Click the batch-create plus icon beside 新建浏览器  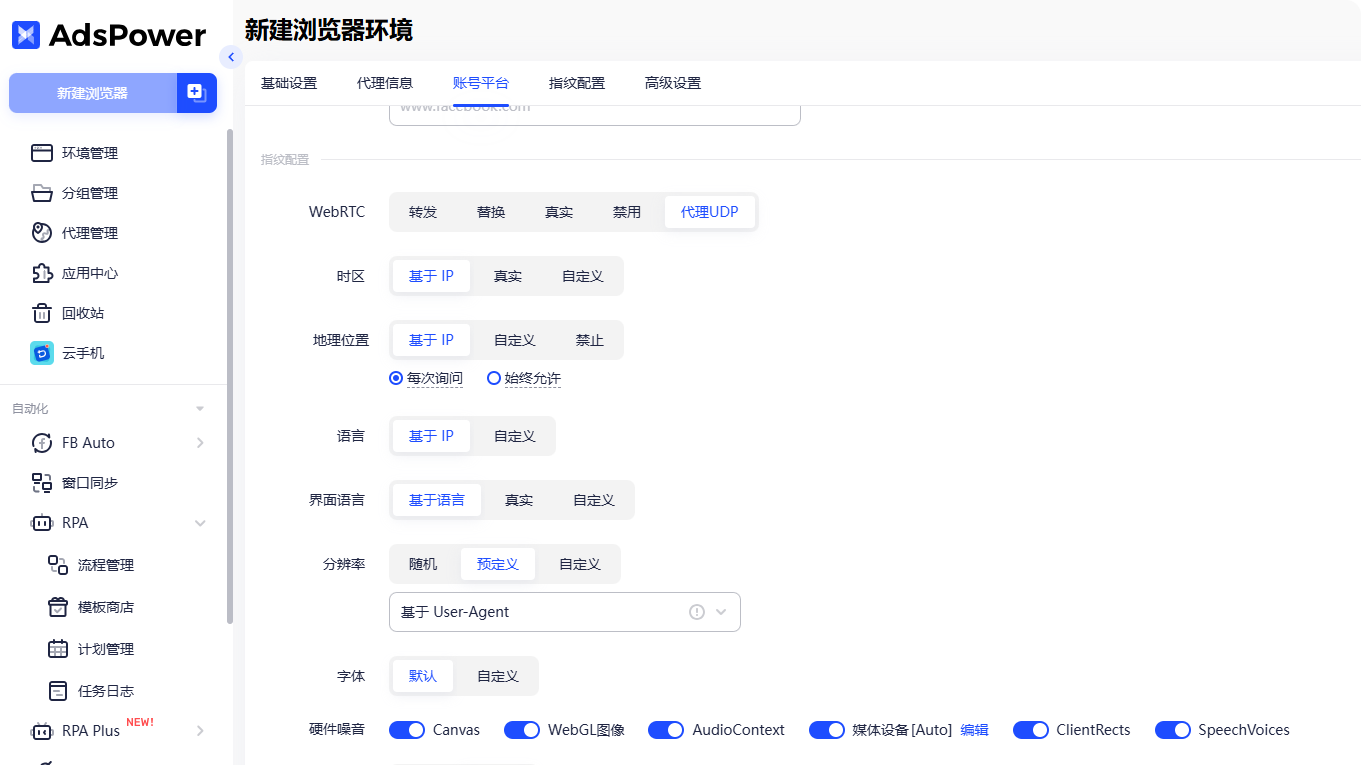[x=197, y=93]
